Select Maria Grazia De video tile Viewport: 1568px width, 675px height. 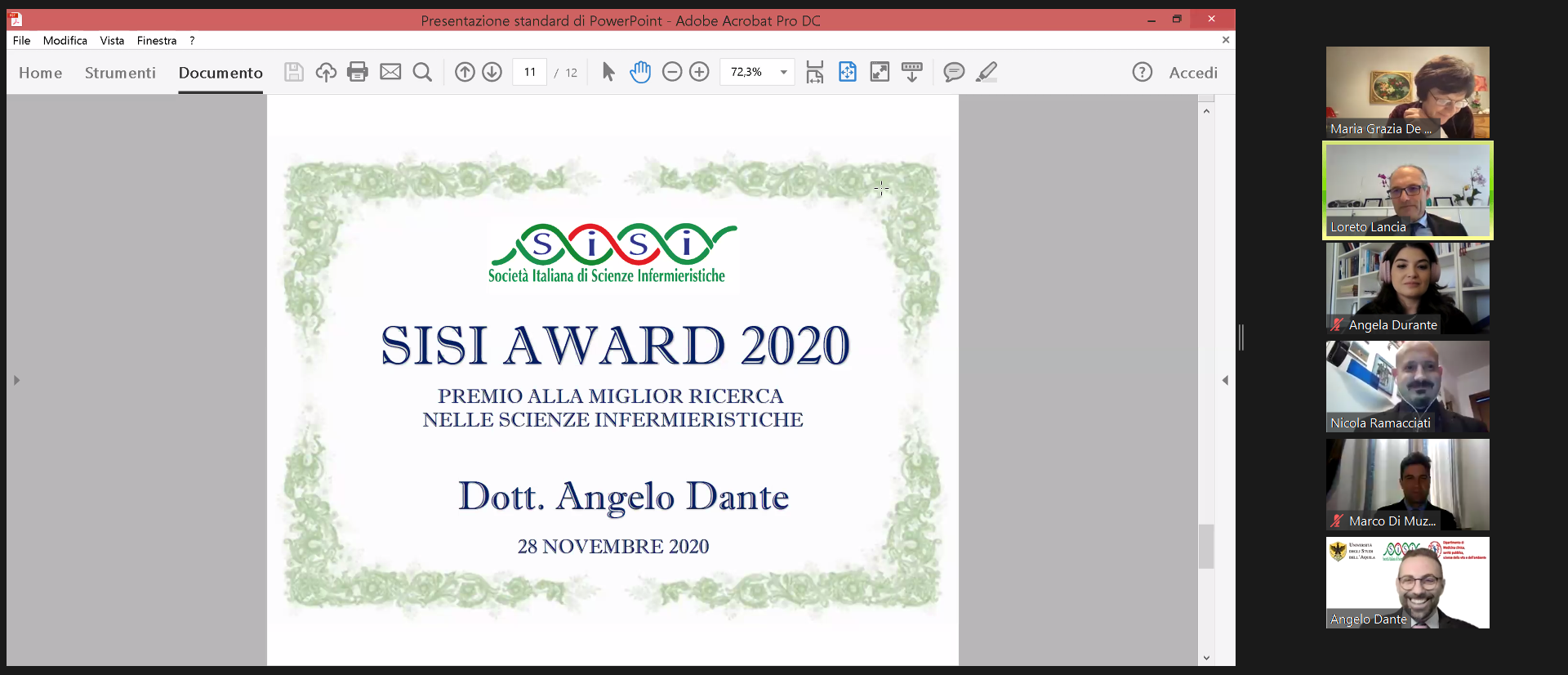[x=1408, y=92]
